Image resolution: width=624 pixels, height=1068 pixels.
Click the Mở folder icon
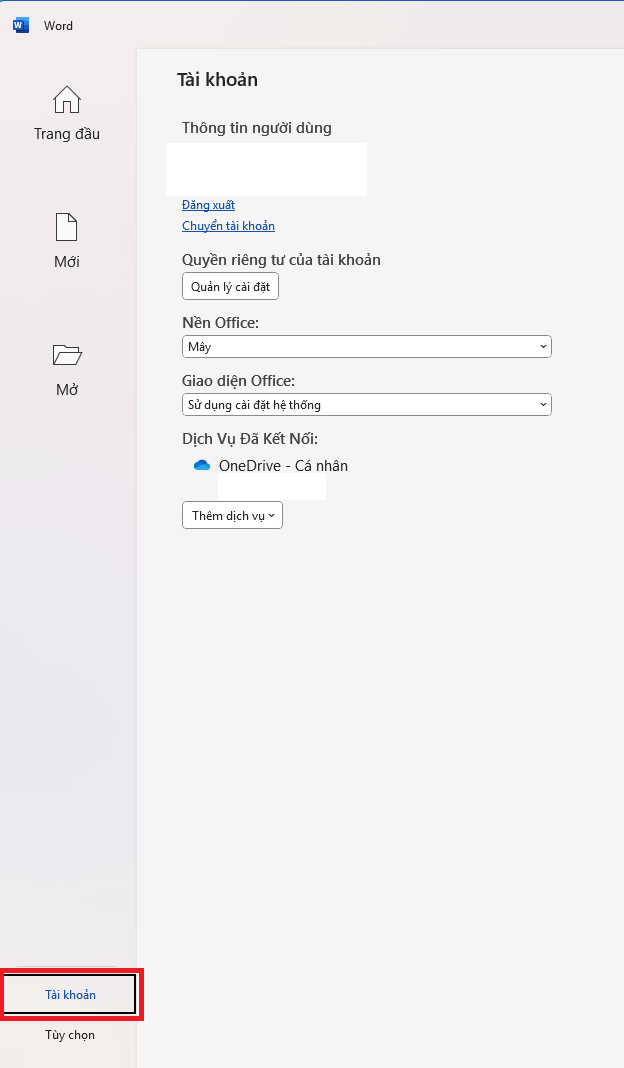(67, 355)
